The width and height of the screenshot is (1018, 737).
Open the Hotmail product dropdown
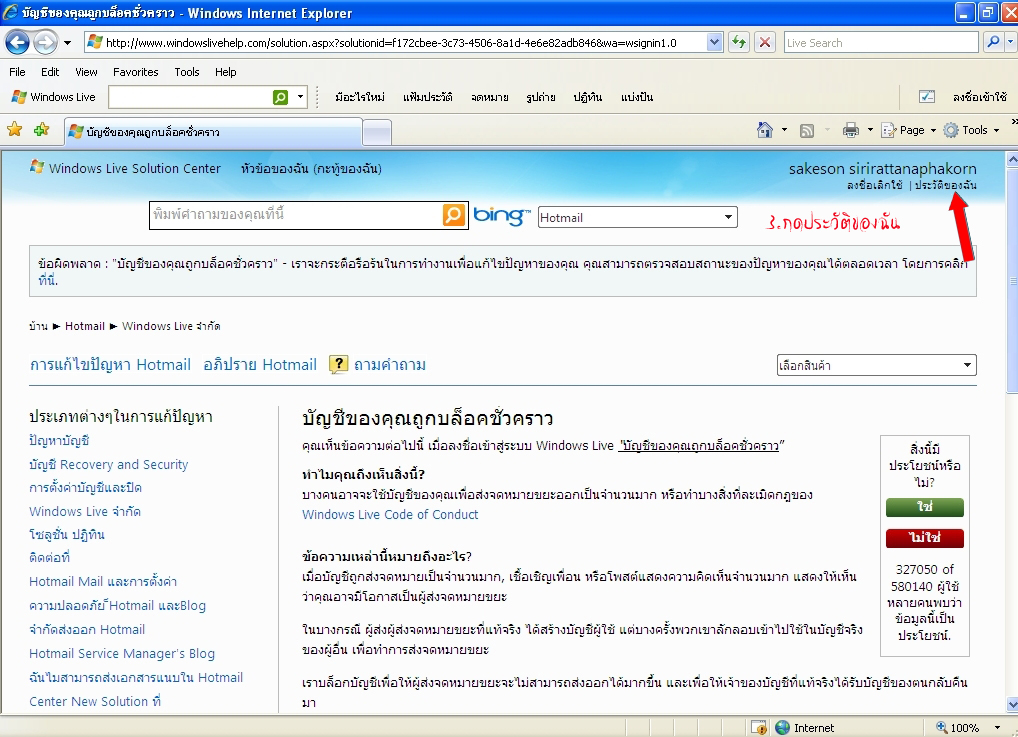coord(638,217)
